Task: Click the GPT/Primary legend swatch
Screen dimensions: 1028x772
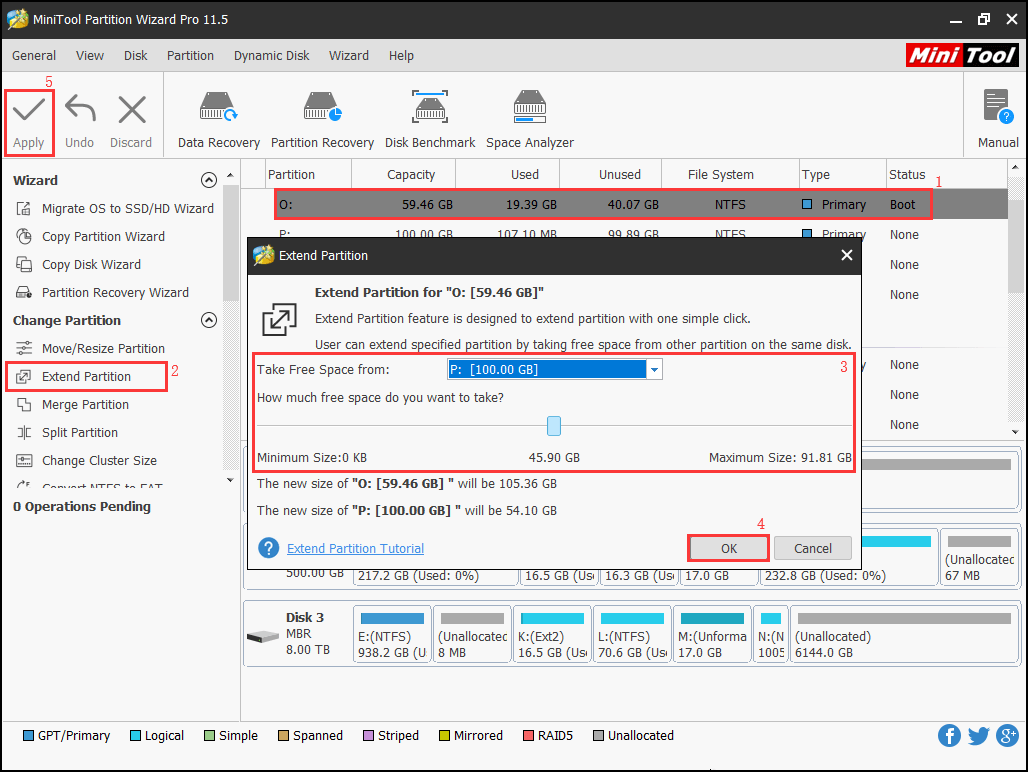Action: (28, 735)
